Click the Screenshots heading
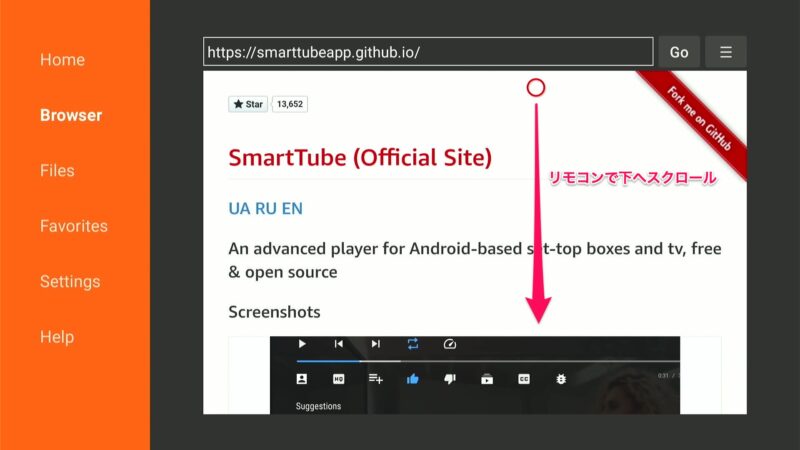Viewport: 800px width, 450px height. coord(274,312)
